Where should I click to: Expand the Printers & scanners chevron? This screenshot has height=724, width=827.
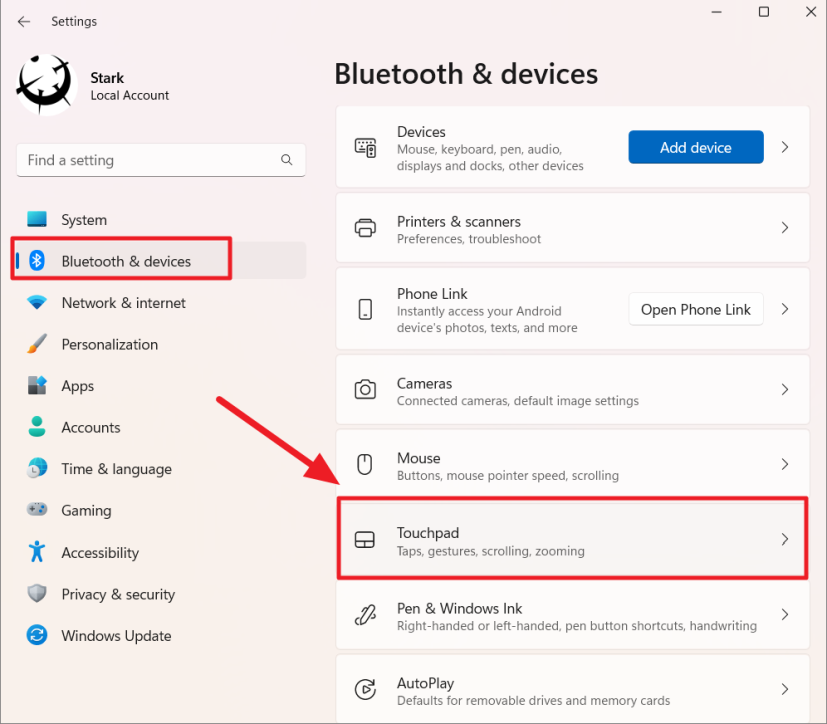[785, 228]
